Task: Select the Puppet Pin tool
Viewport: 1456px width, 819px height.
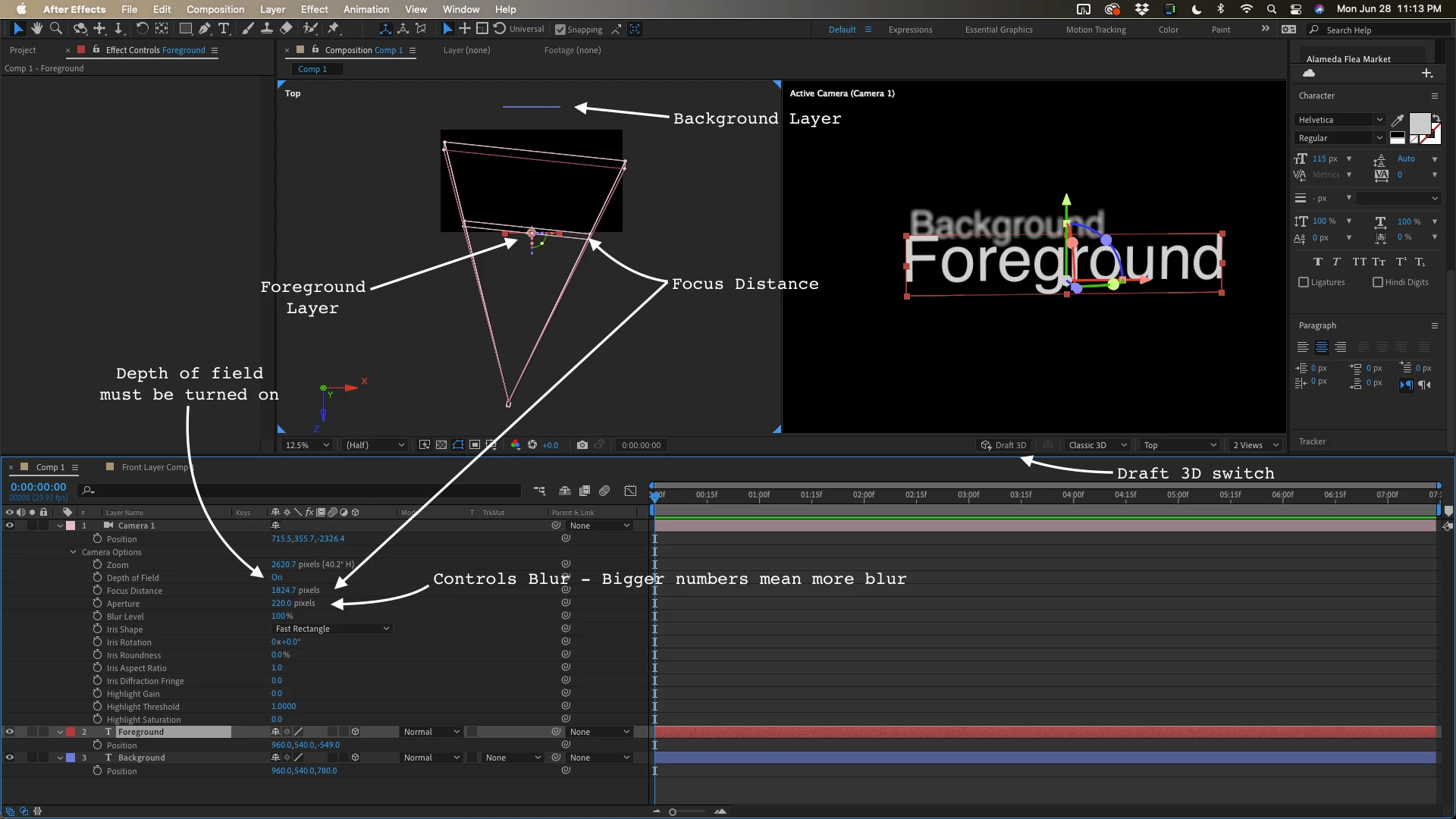Action: pos(333,29)
